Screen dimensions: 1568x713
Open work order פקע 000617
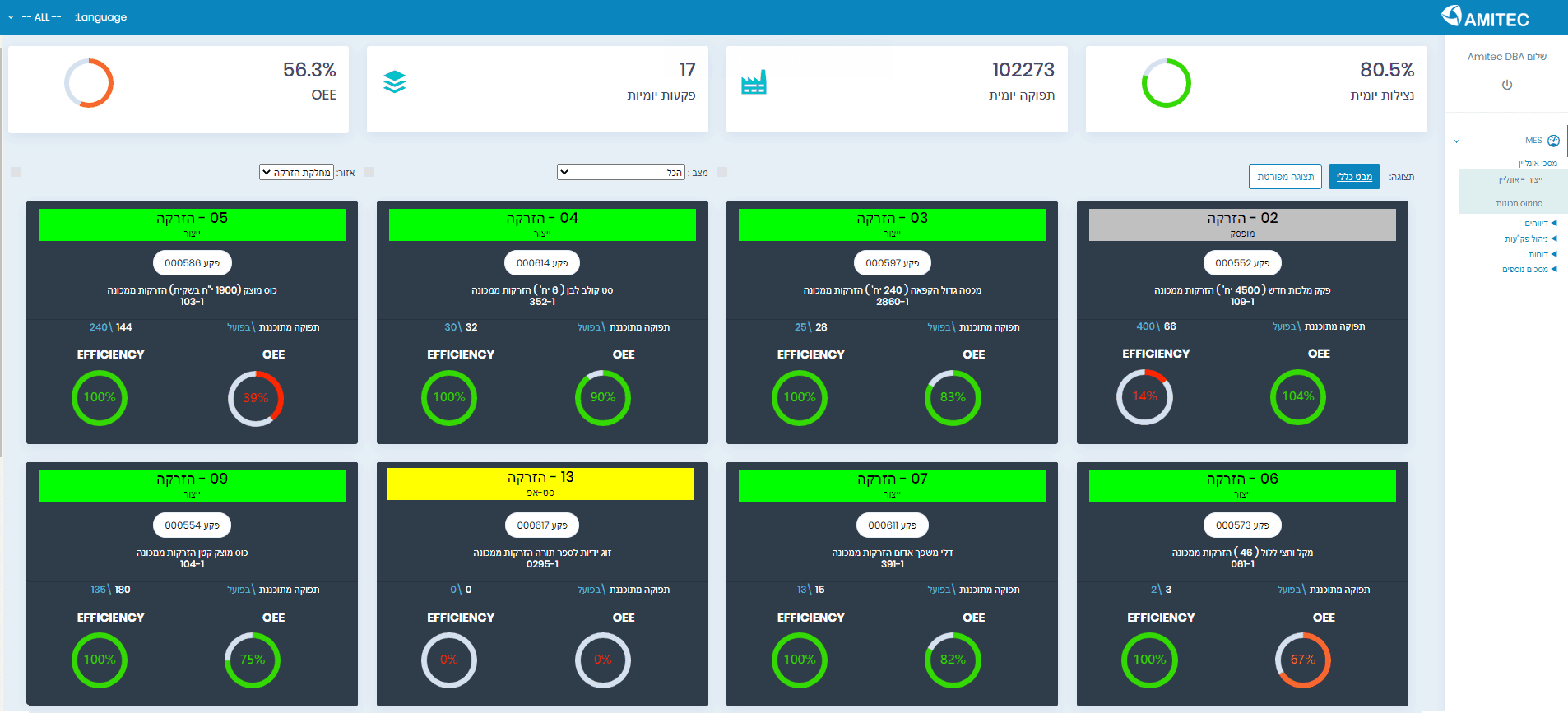pyautogui.click(x=542, y=525)
